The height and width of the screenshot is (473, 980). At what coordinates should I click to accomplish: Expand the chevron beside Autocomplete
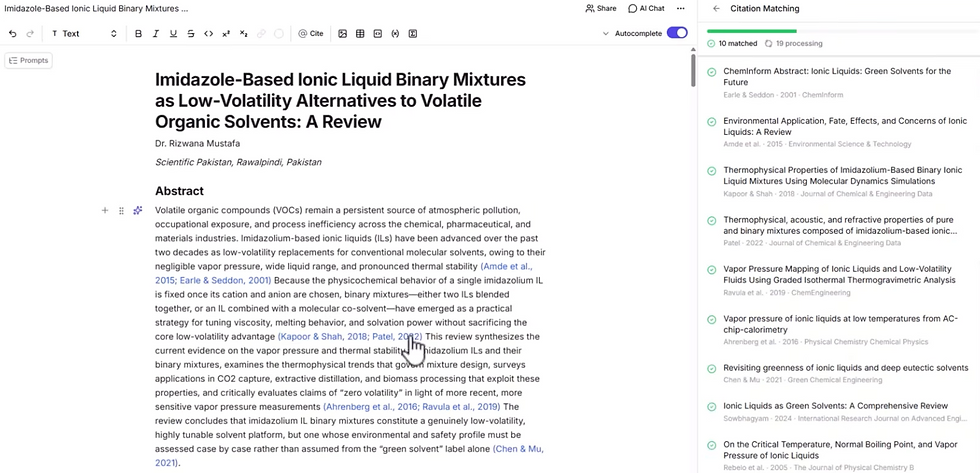tap(605, 34)
